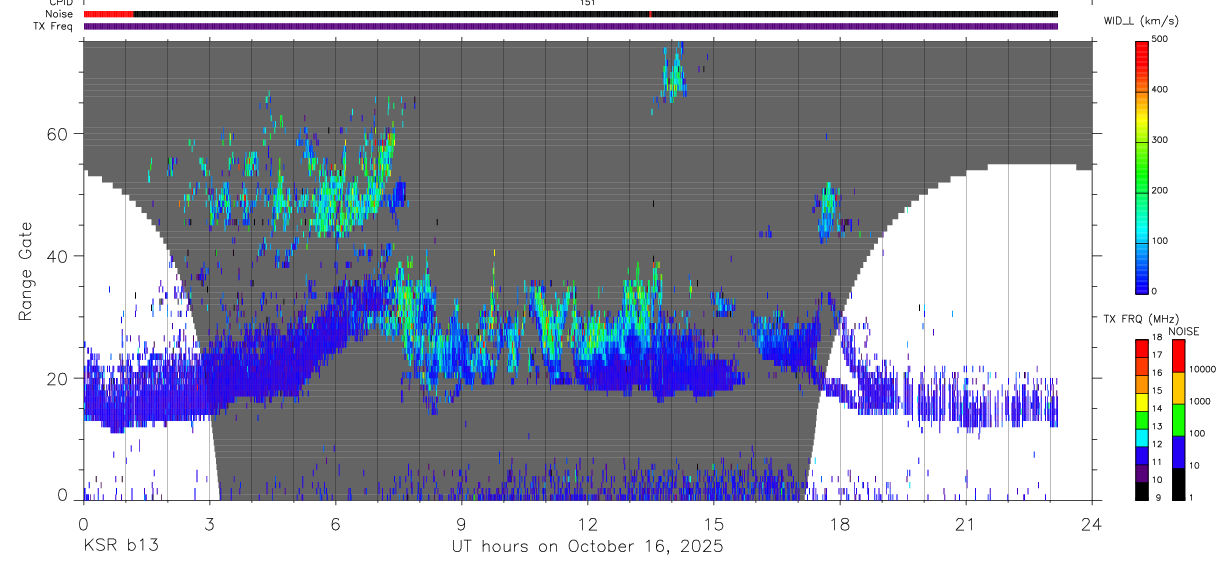Click the '6' tick on UT hours axis
1228x567 pixels.
tap(335, 523)
